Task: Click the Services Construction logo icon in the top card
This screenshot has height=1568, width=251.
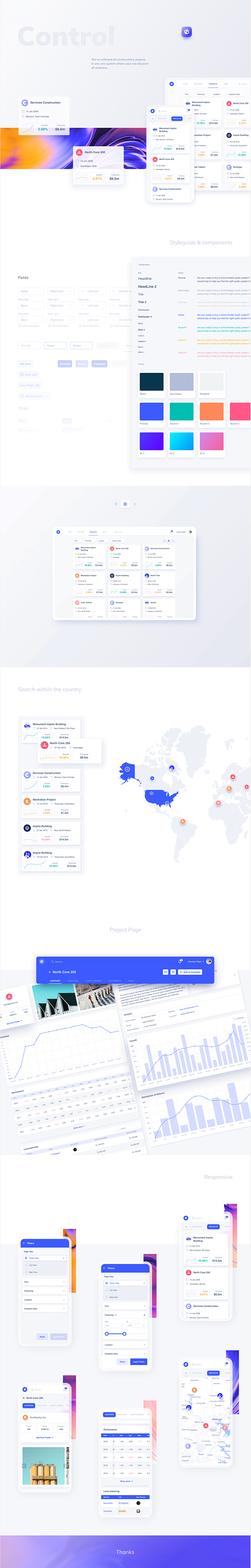Action: tap(25, 103)
